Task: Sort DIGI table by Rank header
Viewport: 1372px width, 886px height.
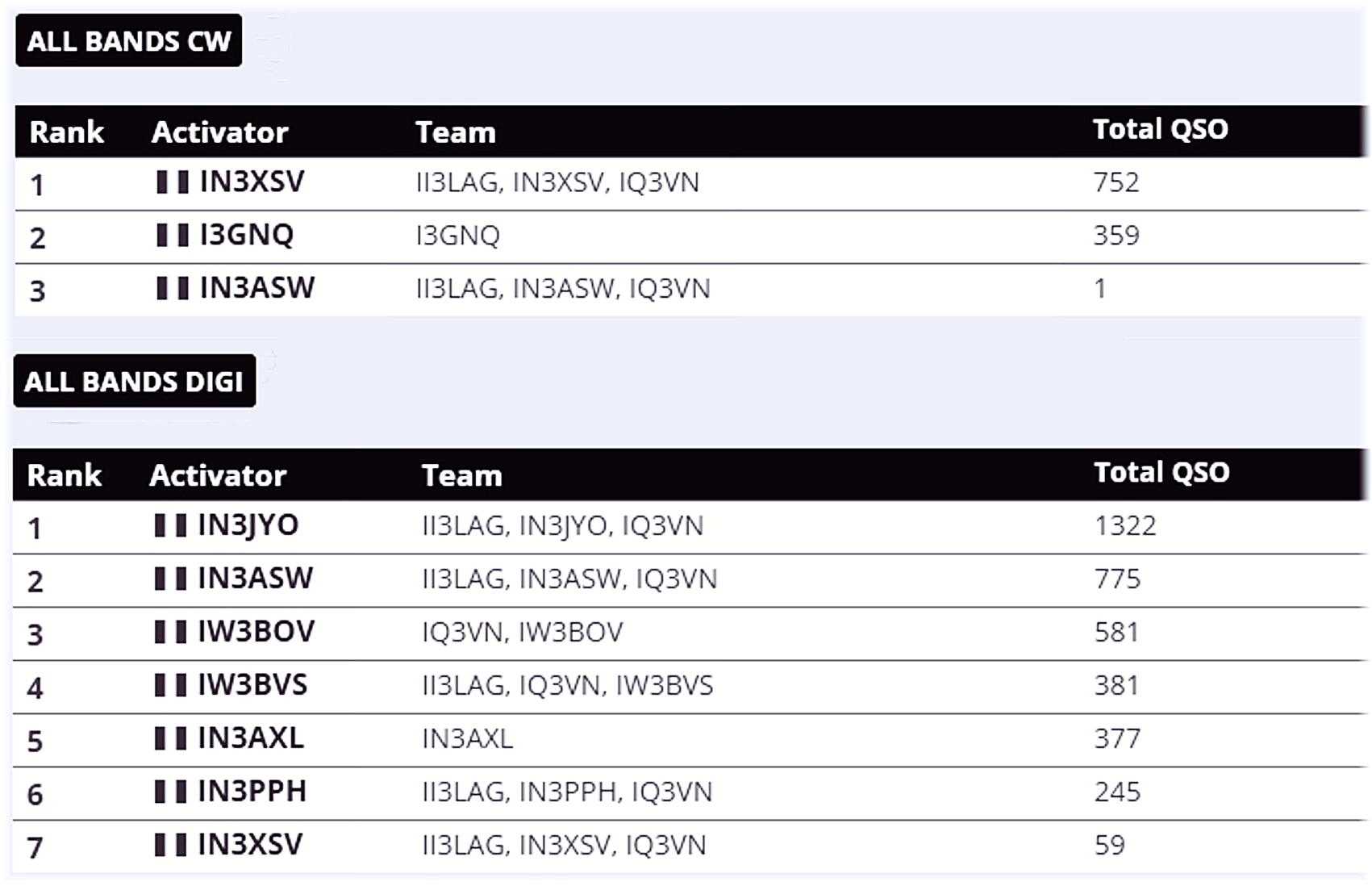Action: [65, 475]
